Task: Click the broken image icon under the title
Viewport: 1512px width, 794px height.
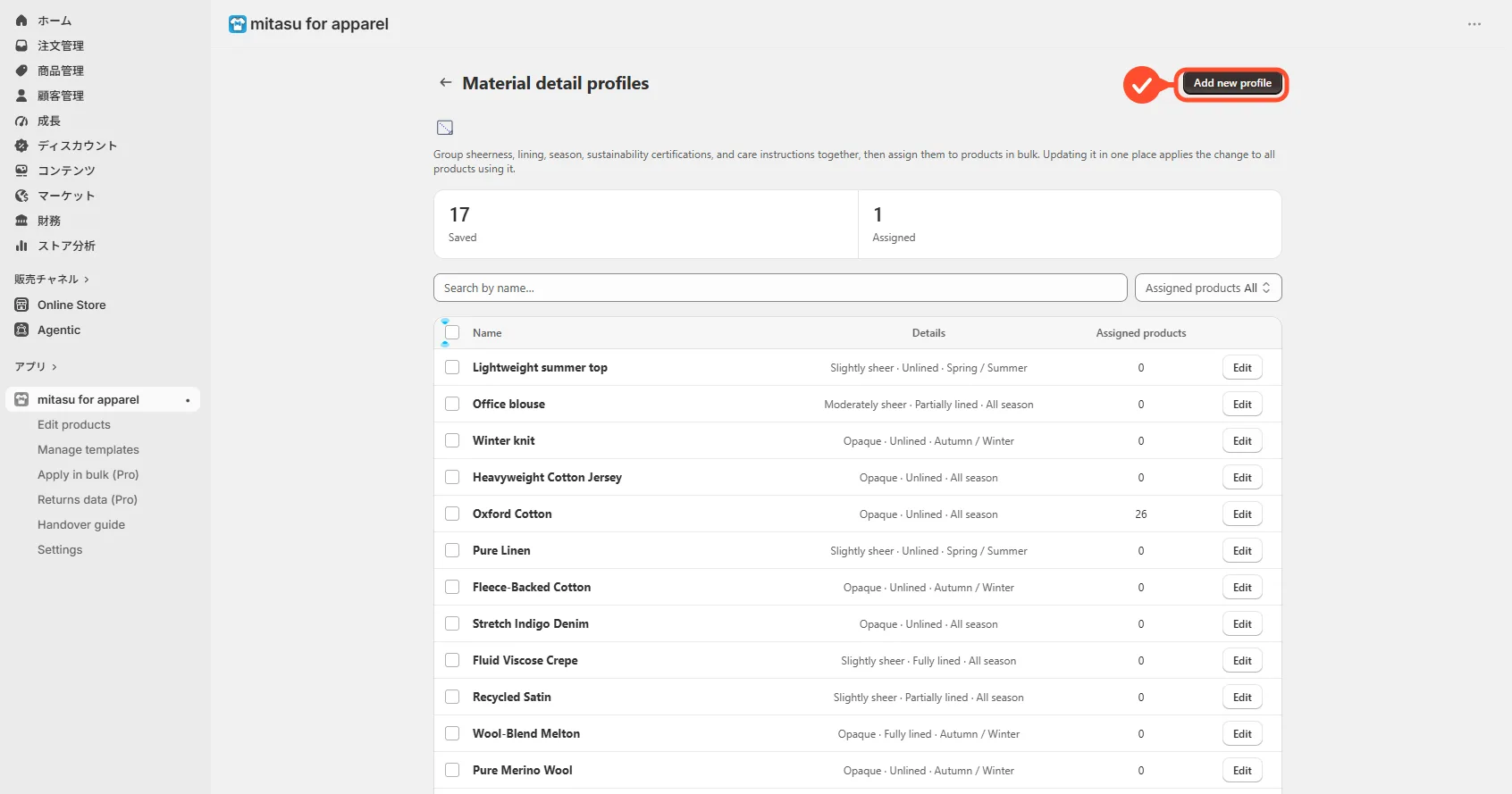Action: click(x=445, y=128)
